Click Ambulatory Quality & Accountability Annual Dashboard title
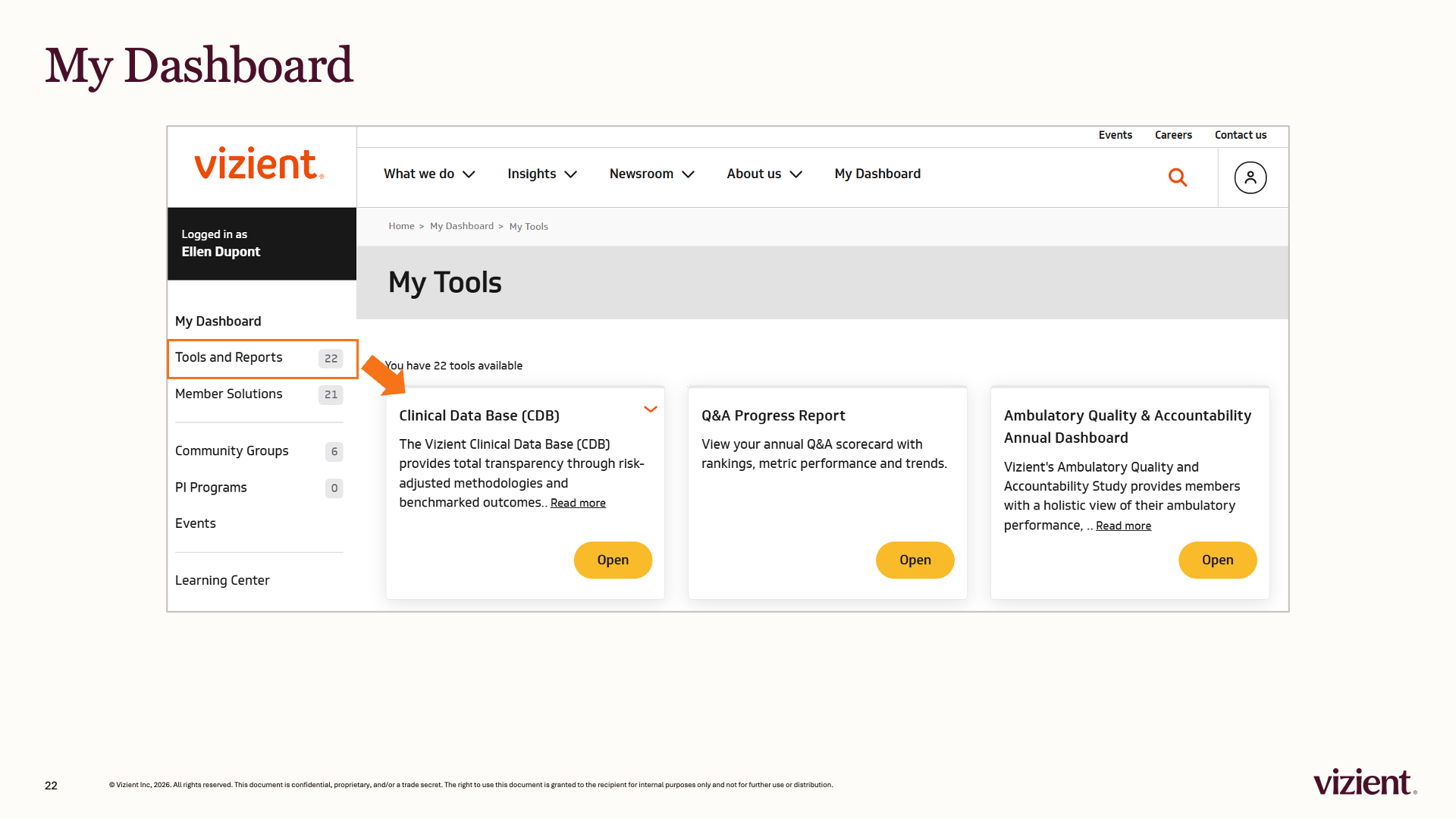 pos(1128,426)
